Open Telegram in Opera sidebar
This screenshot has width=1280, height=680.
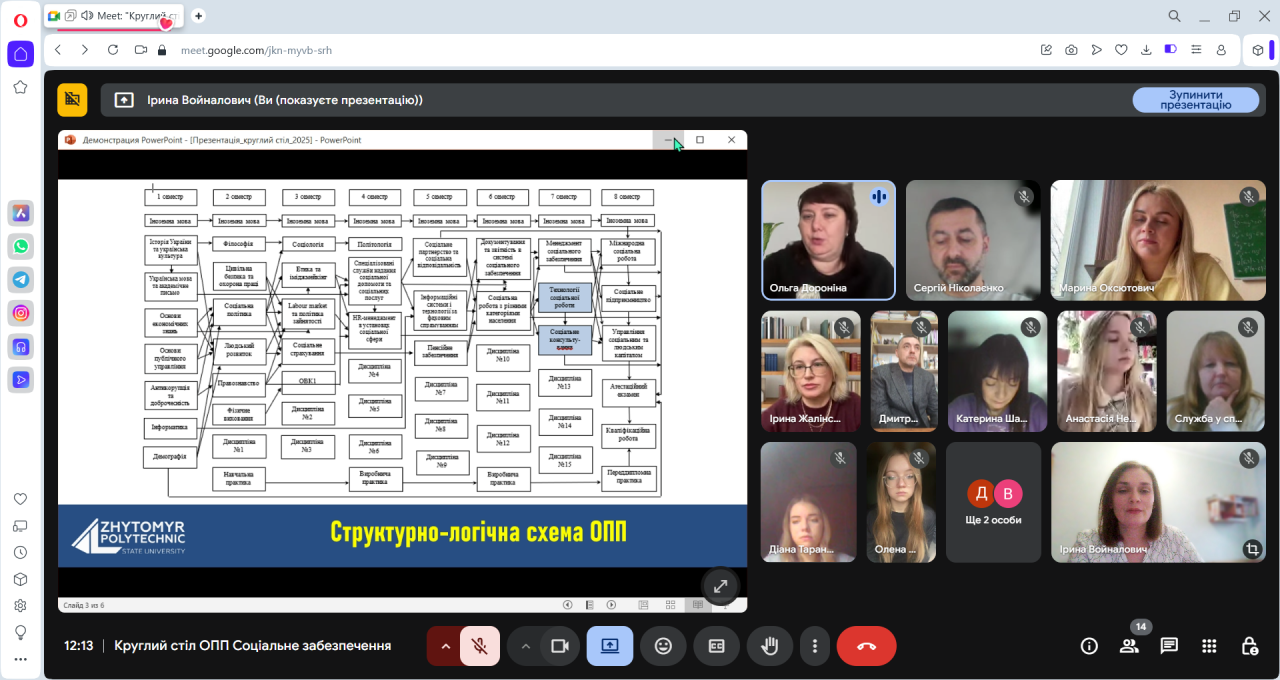coord(20,279)
